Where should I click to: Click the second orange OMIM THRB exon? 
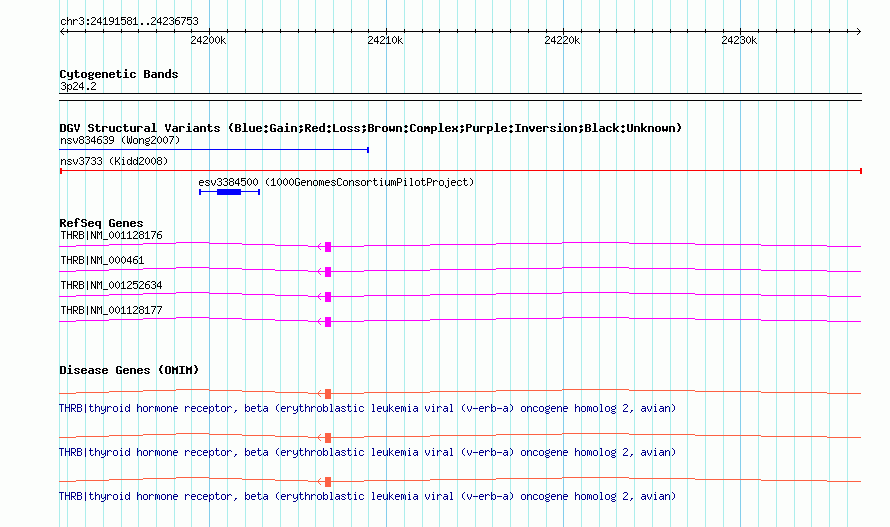[328, 438]
